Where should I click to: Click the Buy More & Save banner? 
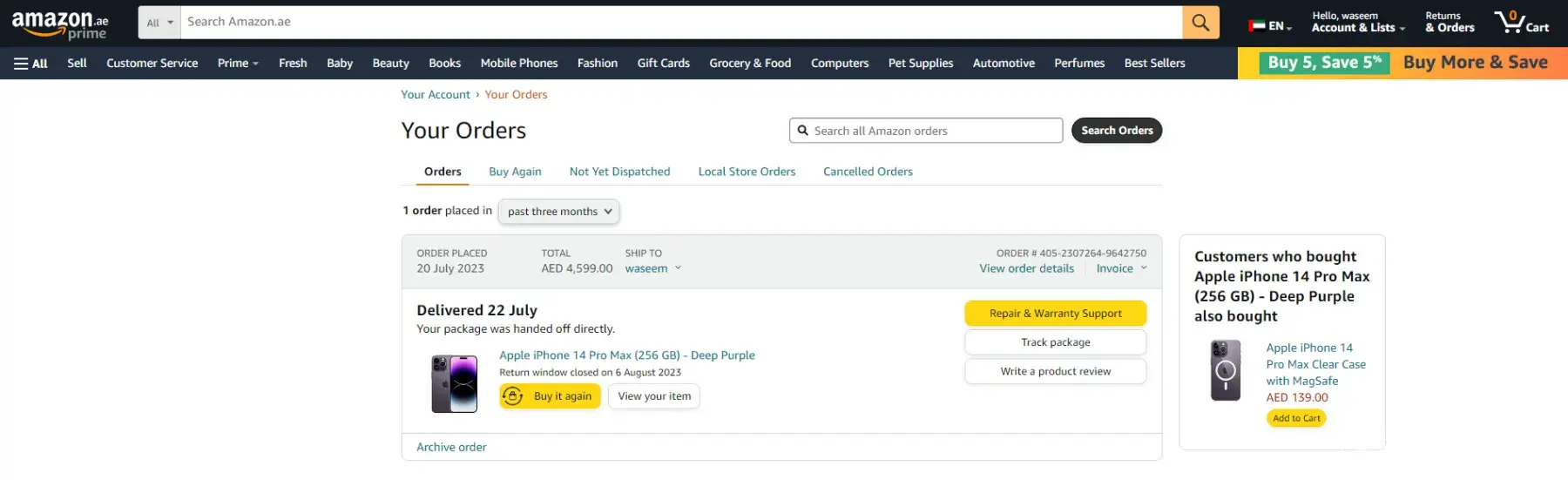[x=1402, y=63]
